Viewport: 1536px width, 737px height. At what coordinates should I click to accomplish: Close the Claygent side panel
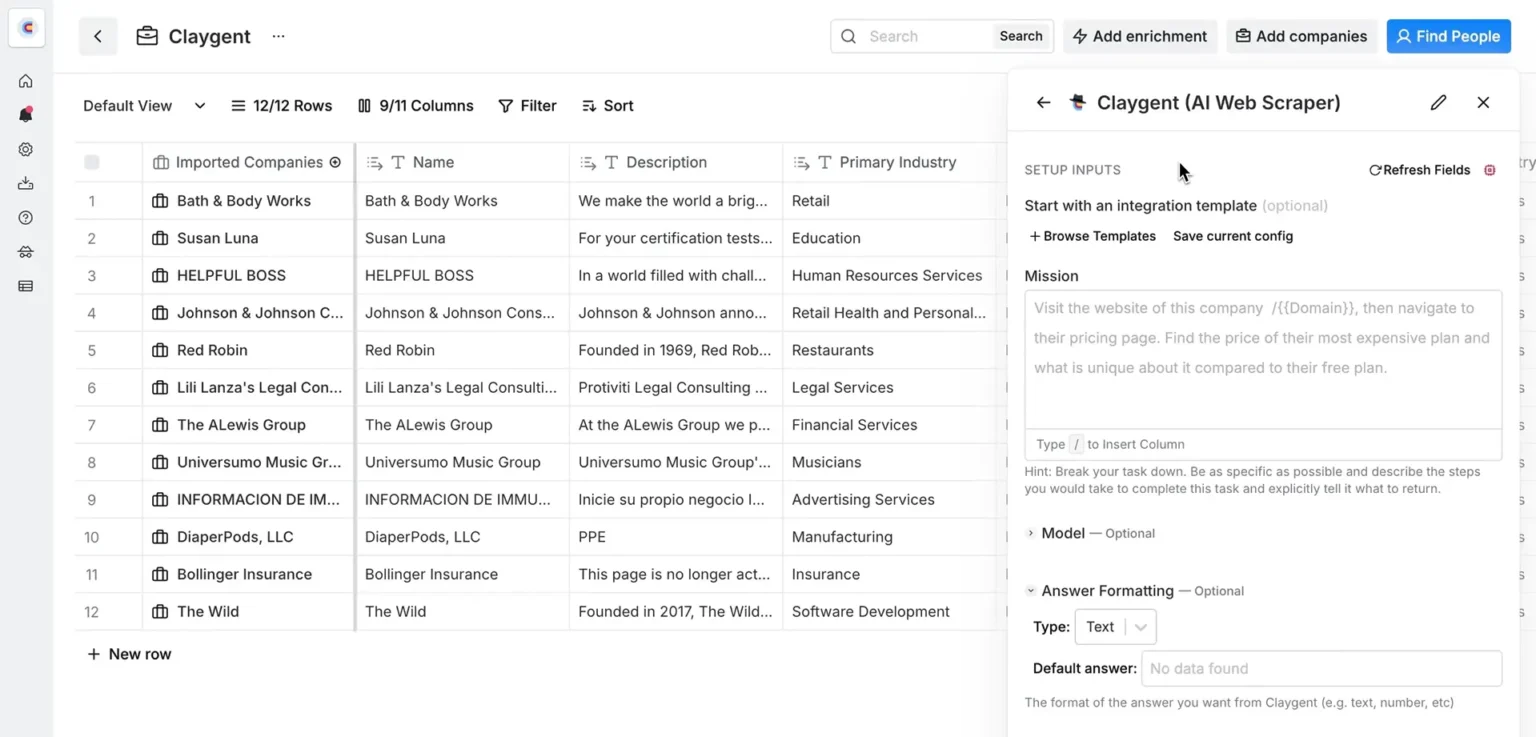point(1483,102)
